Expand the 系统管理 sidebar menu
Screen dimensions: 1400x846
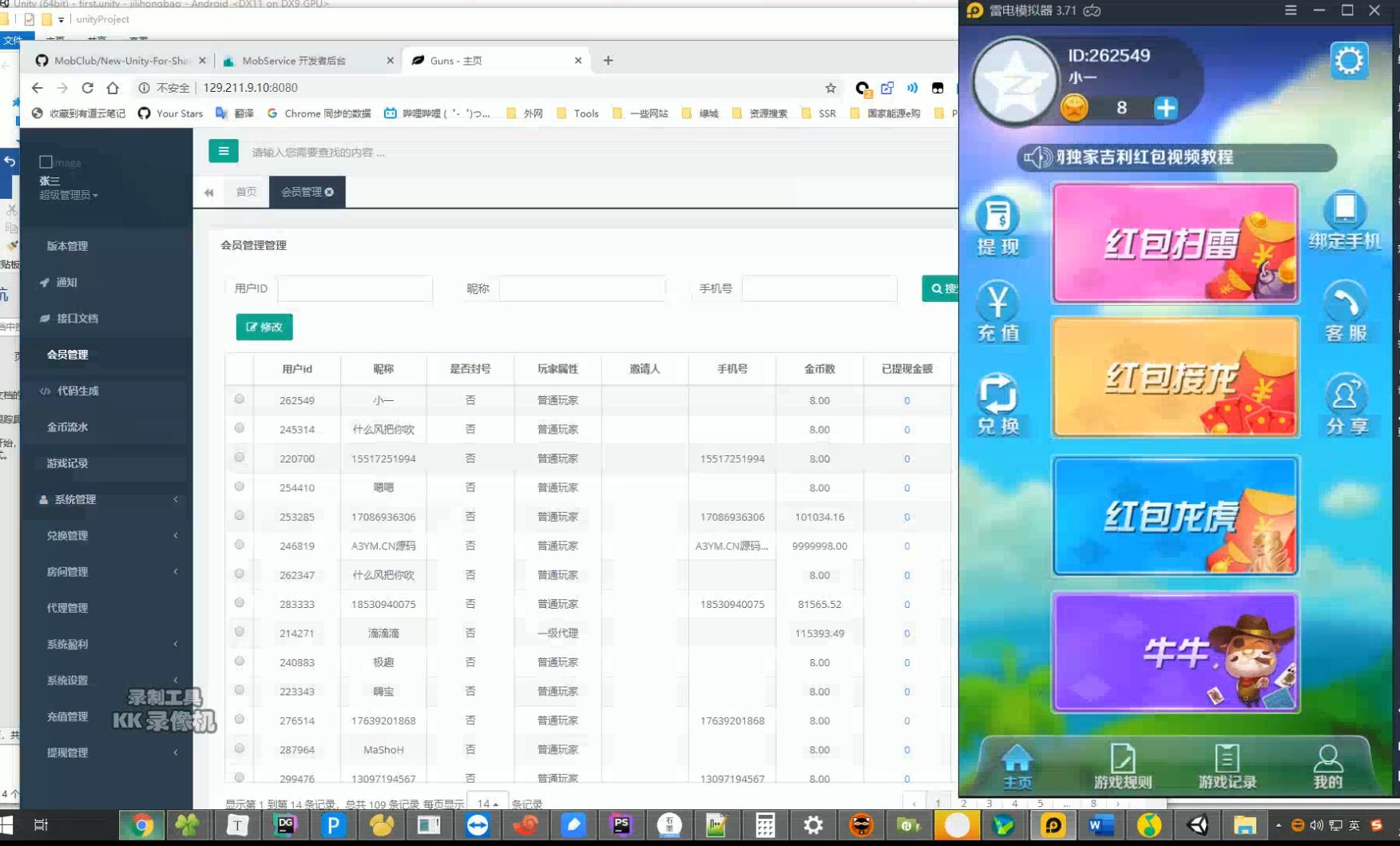pyautogui.click(x=108, y=499)
